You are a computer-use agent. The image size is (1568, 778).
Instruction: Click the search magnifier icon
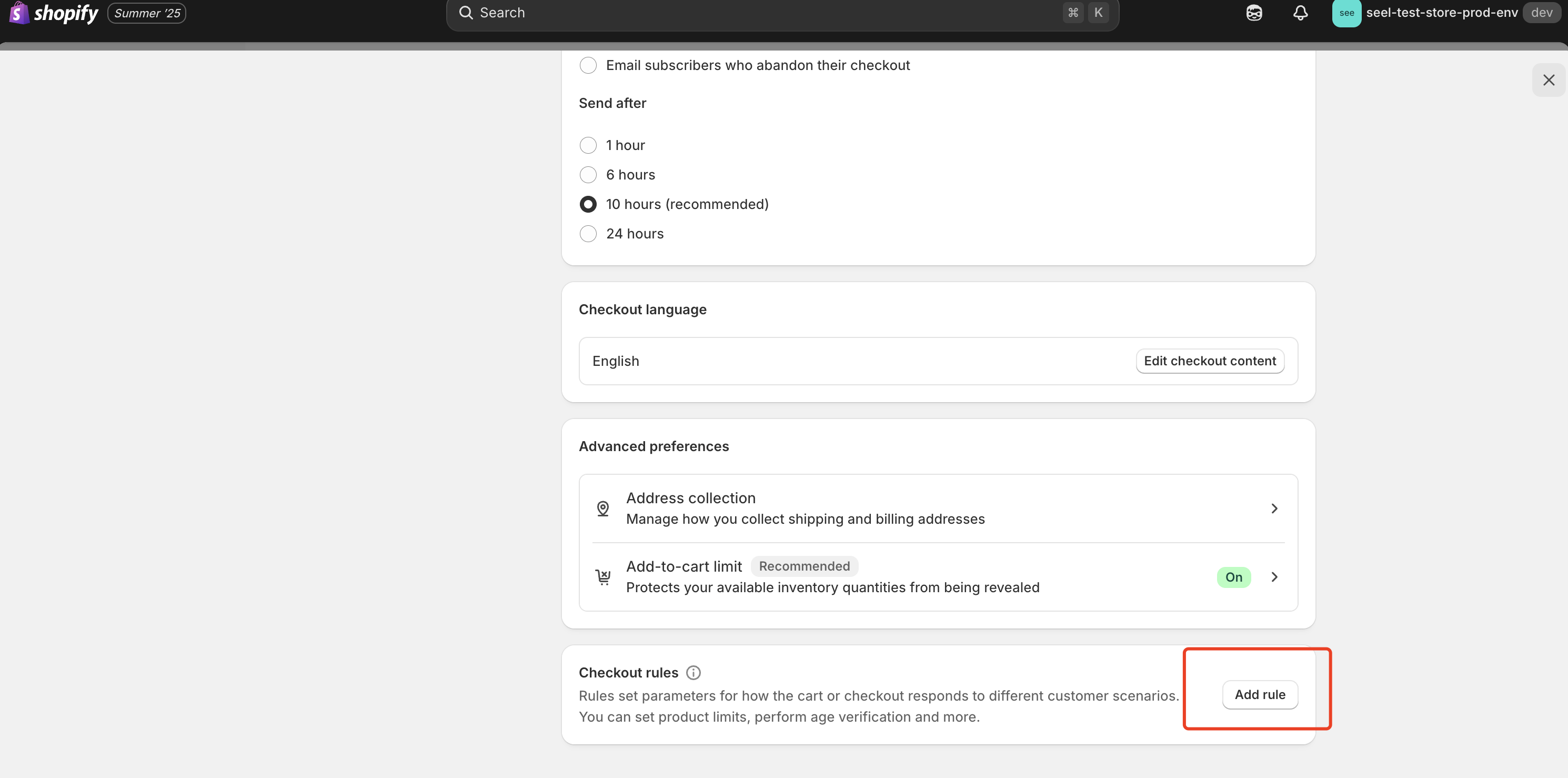[466, 13]
